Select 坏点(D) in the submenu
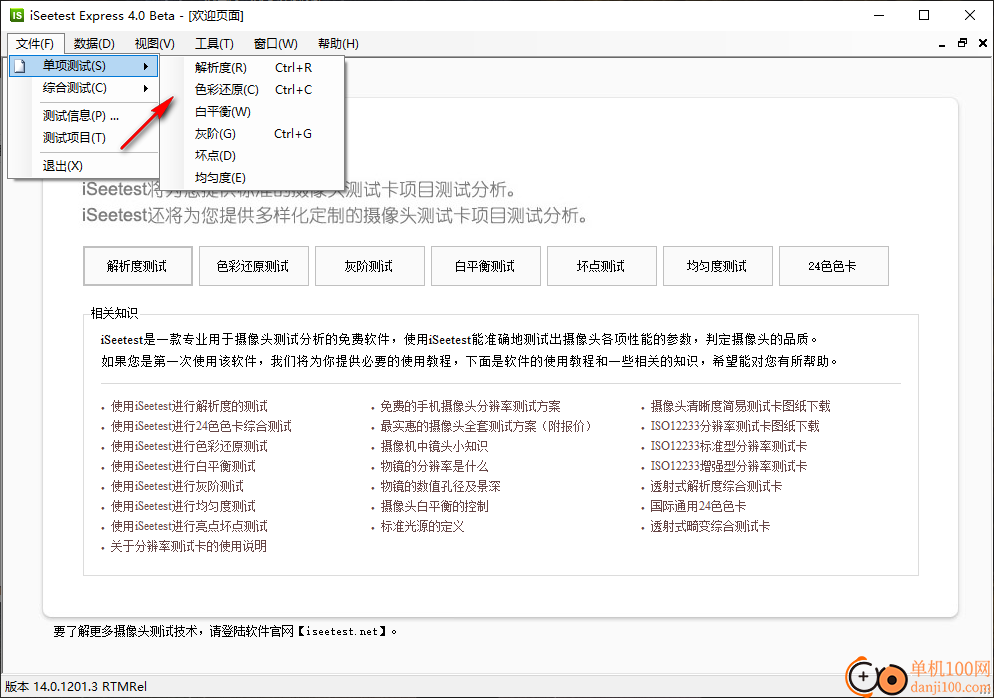 (x=252, y=156)
